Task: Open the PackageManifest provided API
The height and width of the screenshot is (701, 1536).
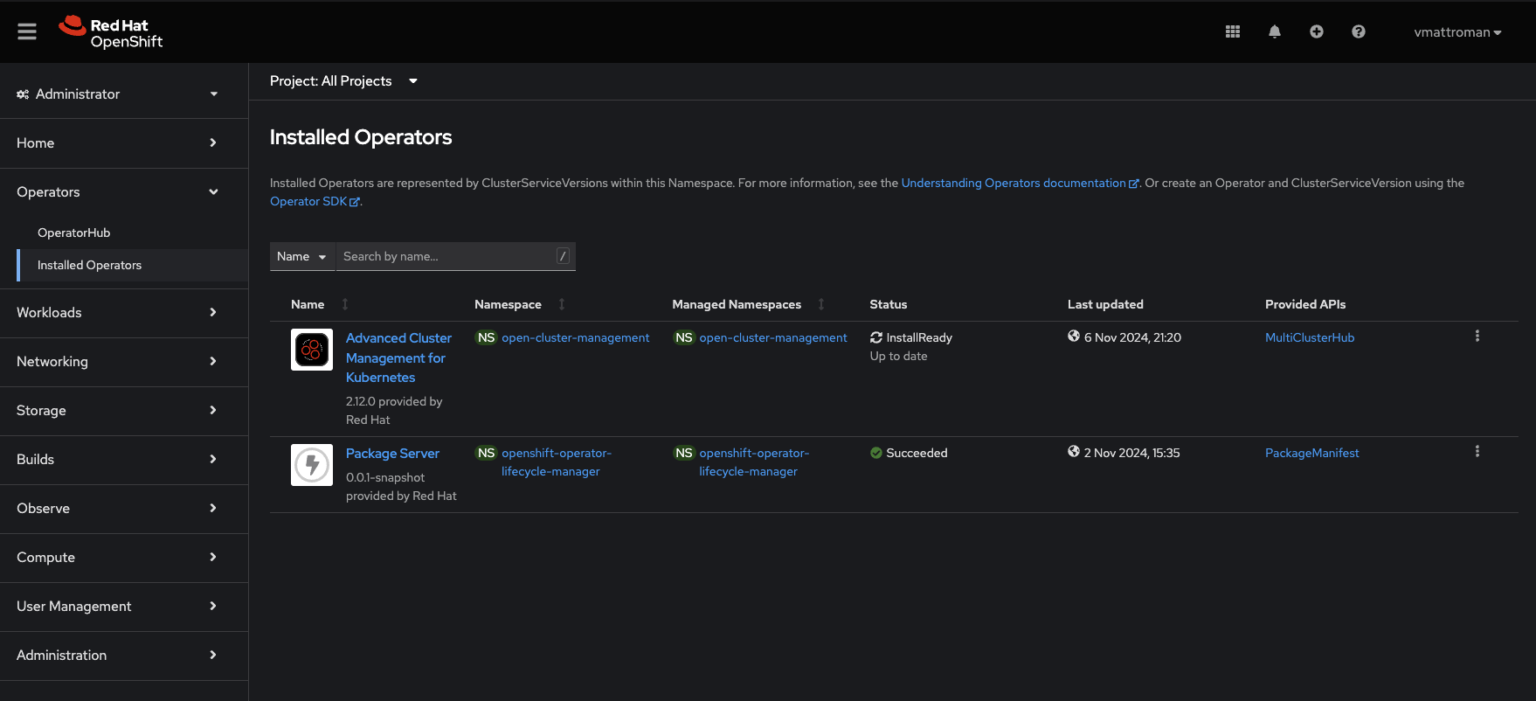Action: [1312, 453]
